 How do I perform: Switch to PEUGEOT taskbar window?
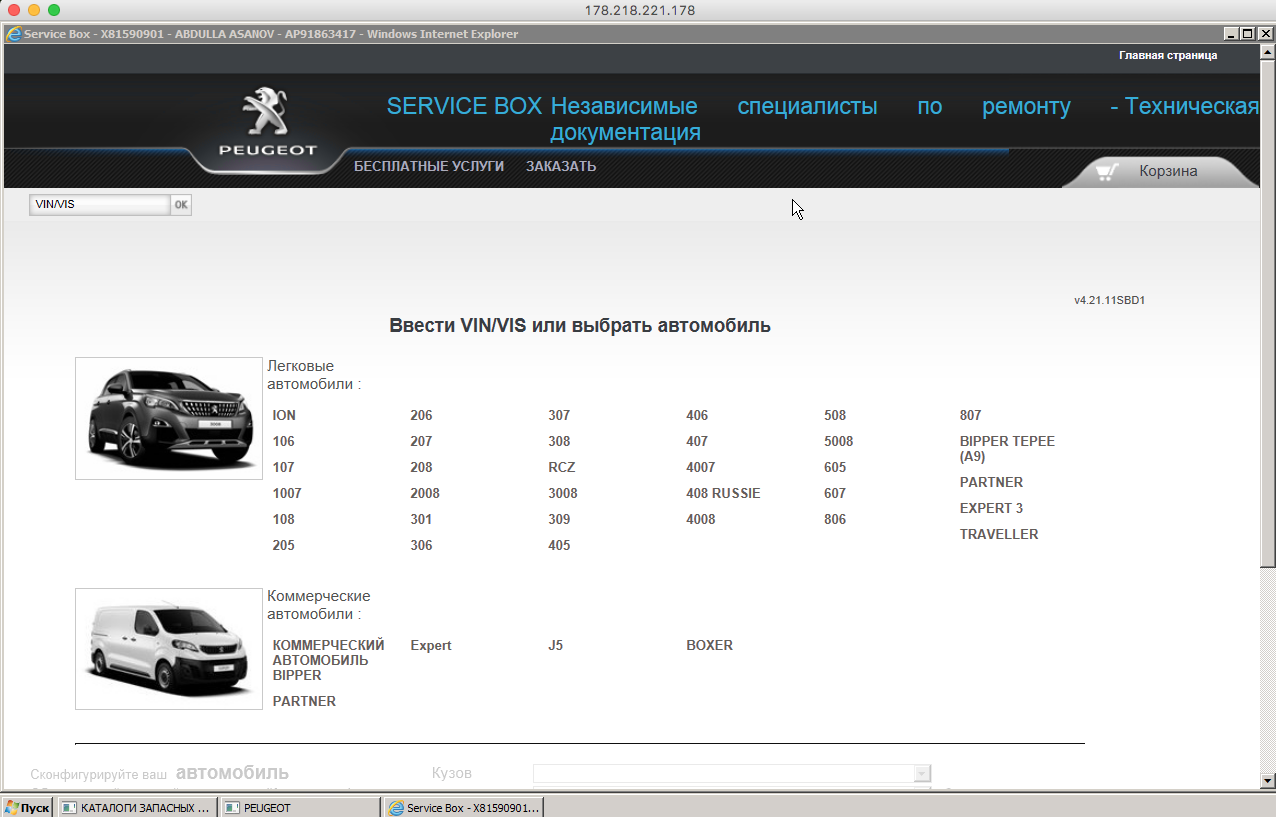(300, 807)
